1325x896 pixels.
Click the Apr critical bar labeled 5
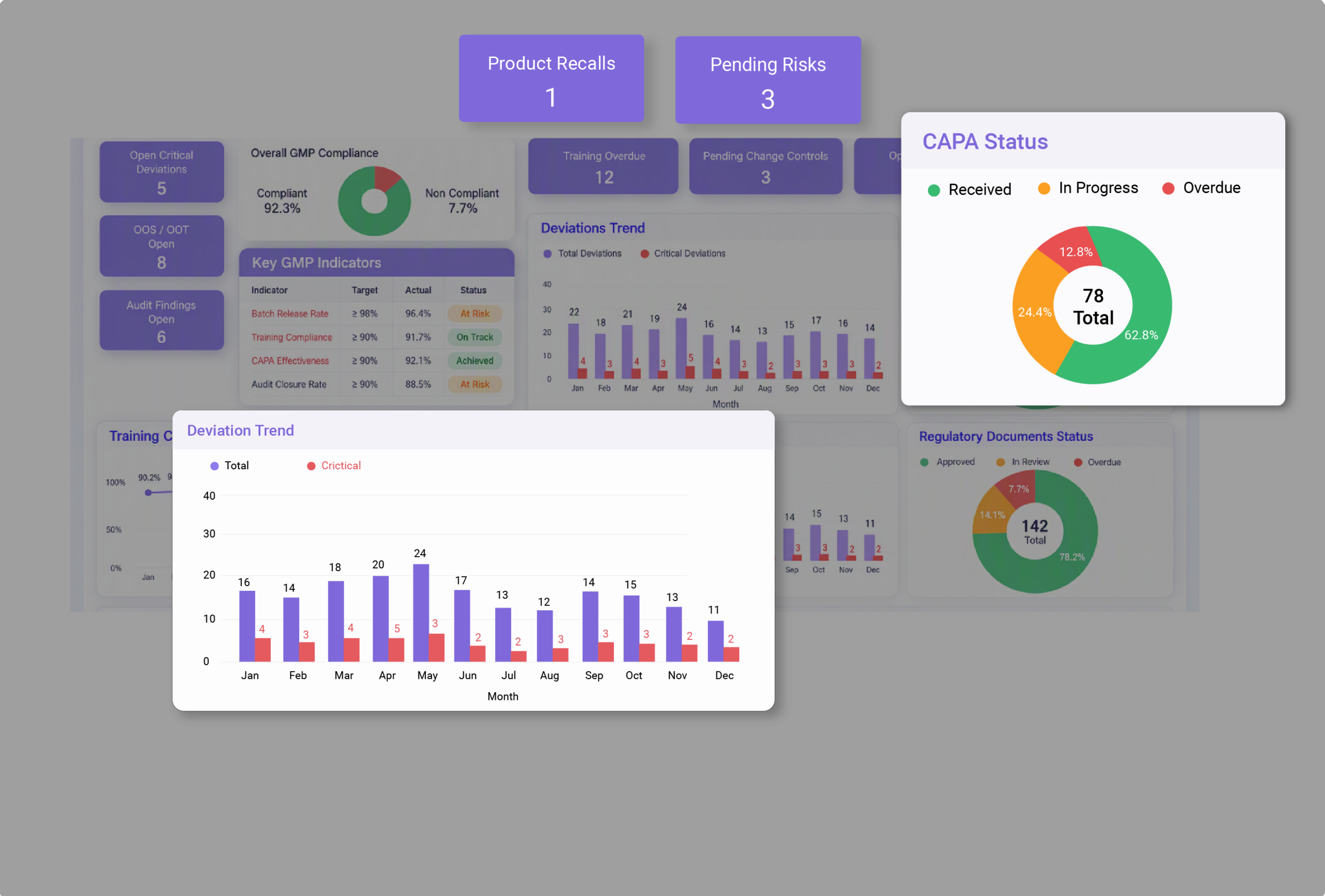pos(396,650)
